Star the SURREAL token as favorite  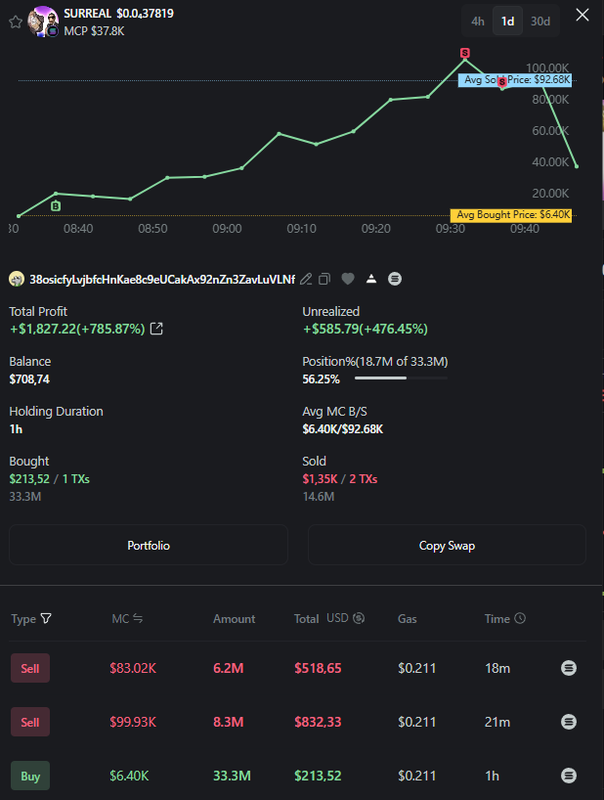pyautogui.click(x=15, y=21)
